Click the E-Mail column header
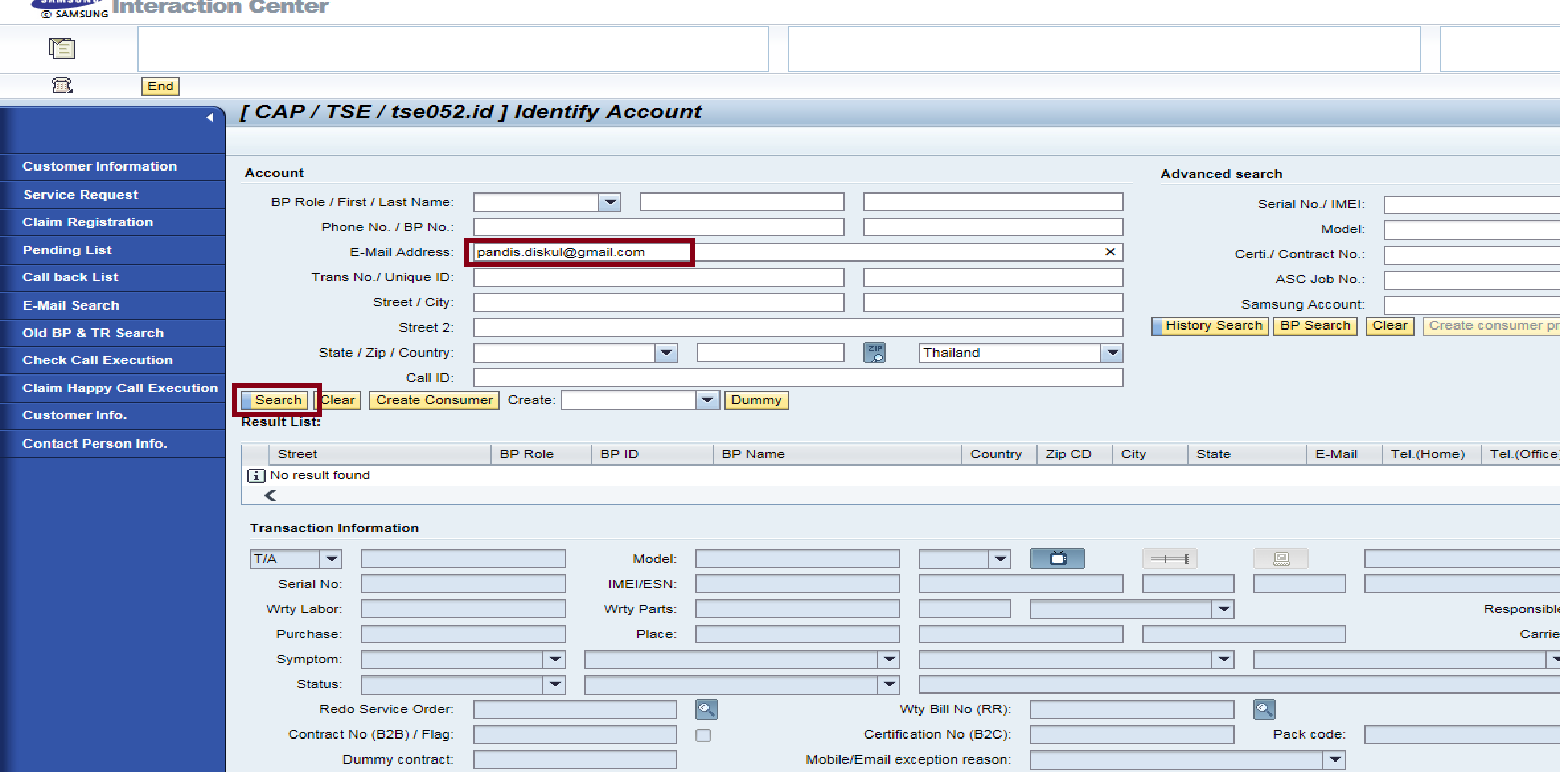This screenshot has width=1560, height=772. point(1336,454)
